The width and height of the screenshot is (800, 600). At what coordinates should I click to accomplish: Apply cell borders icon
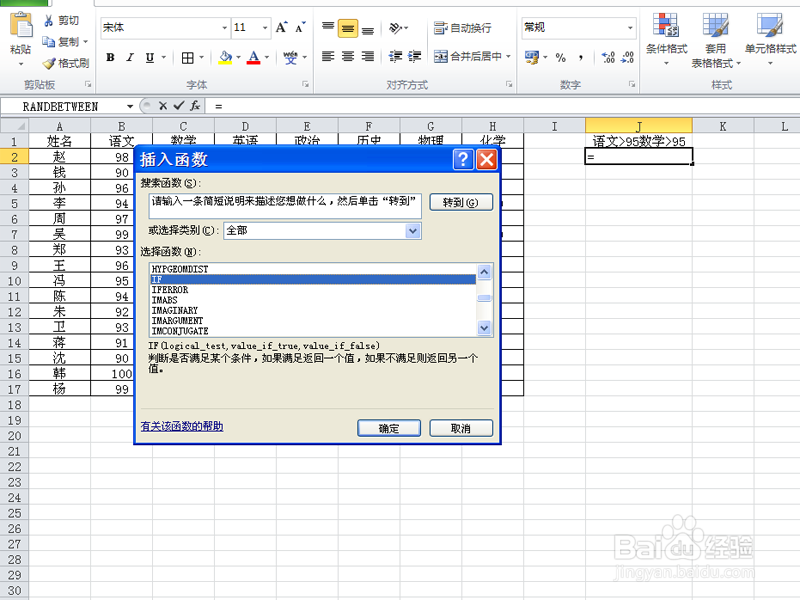(x=187, y=58)
